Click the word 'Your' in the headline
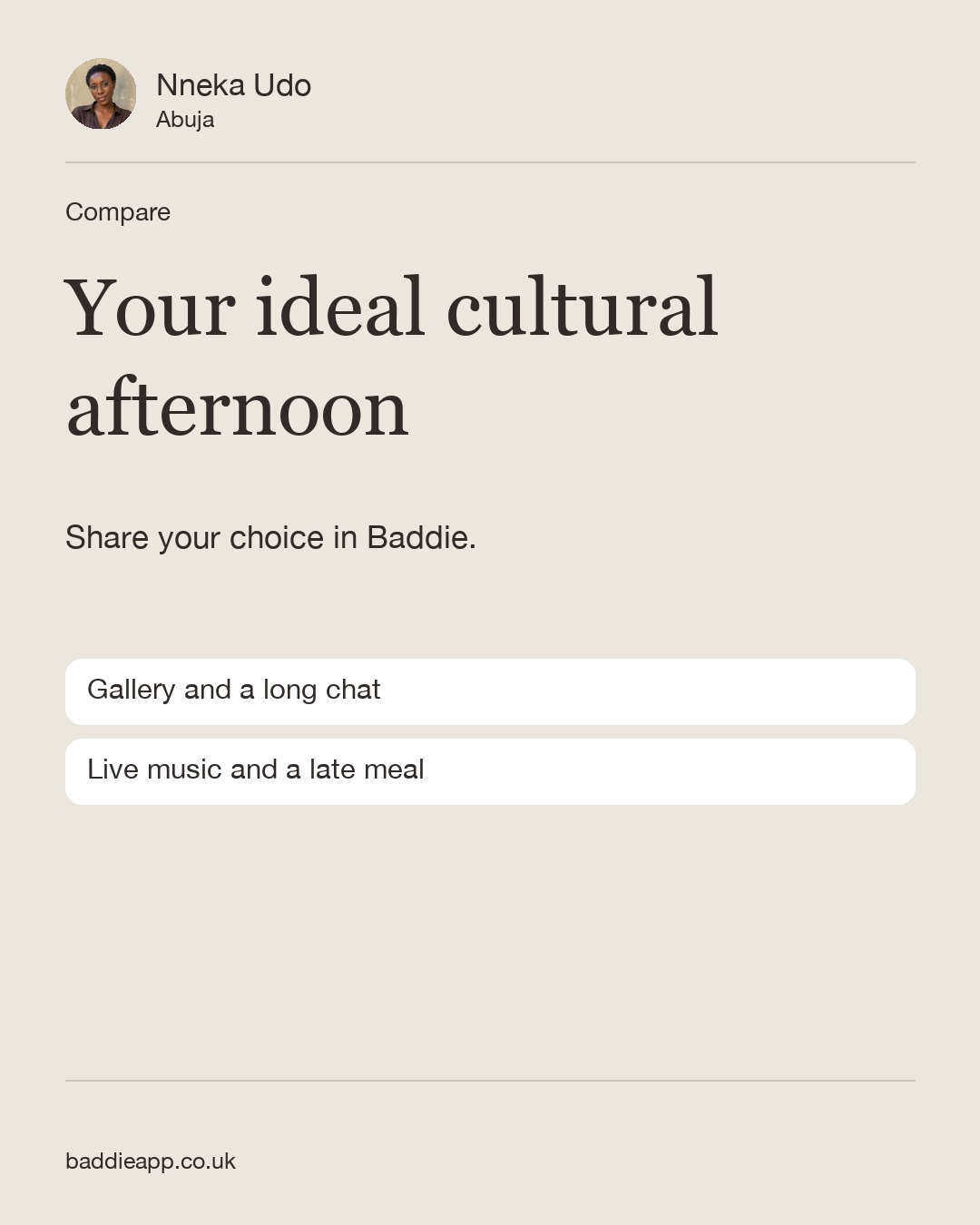 [x=150, y=307]
